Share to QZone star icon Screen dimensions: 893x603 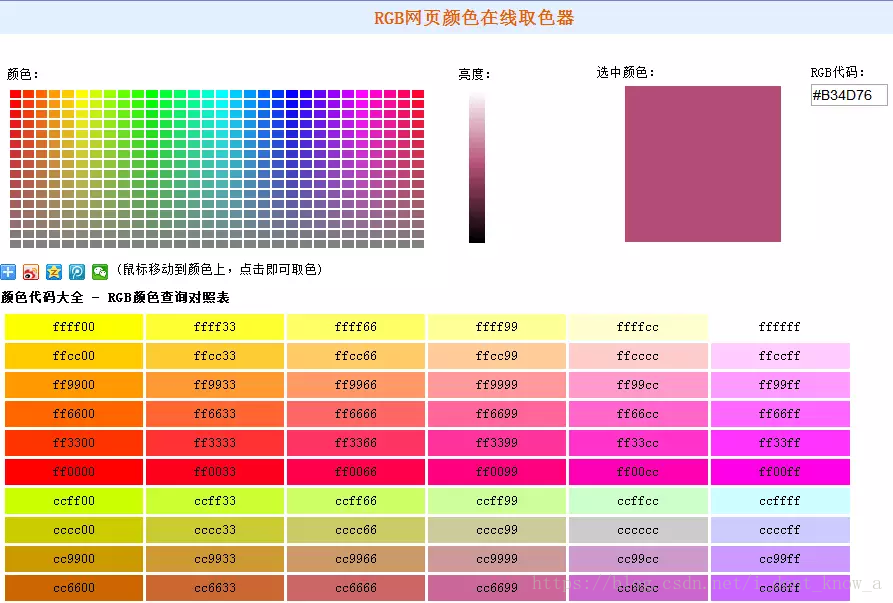[54, 272]
